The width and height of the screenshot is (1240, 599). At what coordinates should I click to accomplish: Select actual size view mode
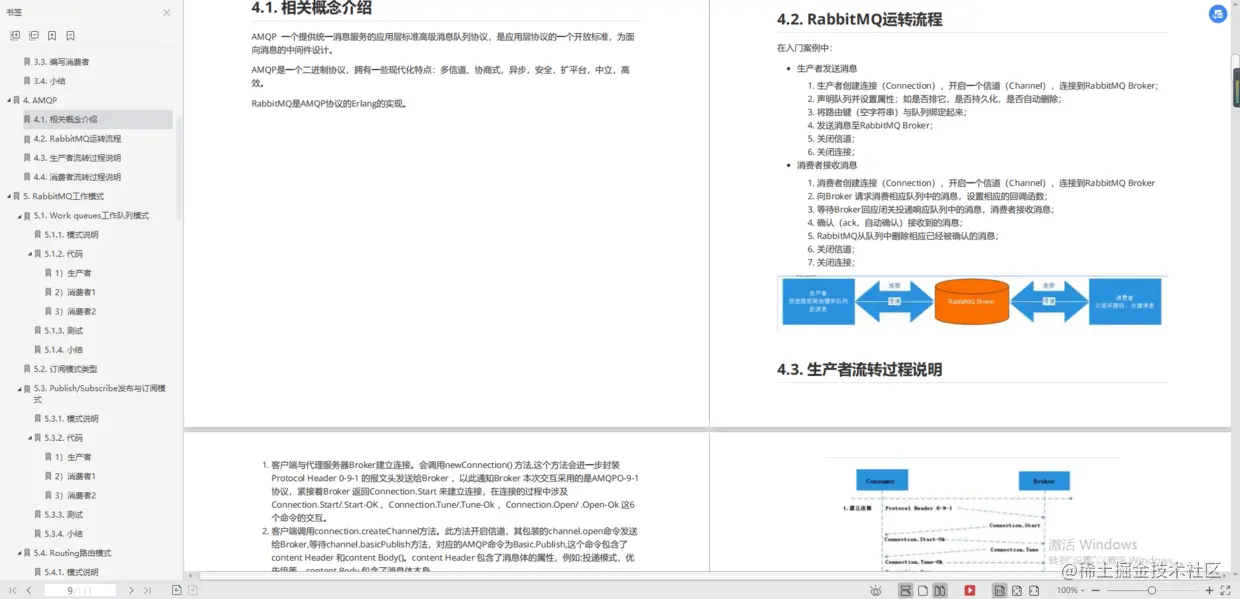[999, 591]
